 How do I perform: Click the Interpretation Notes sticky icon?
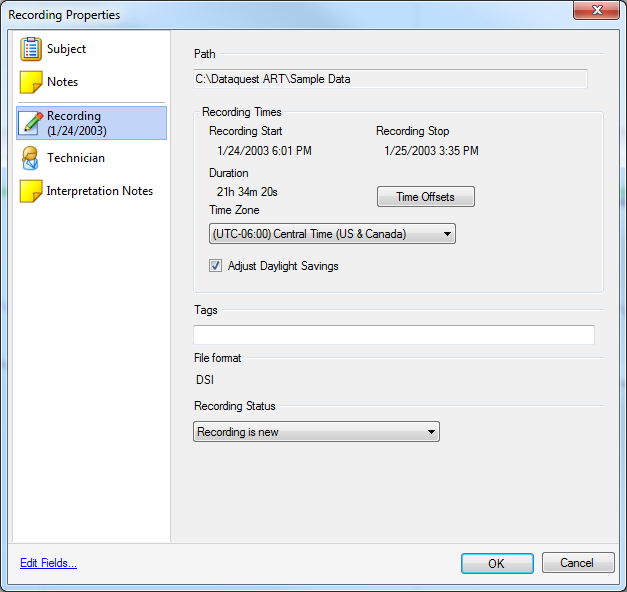pos(31,191)
